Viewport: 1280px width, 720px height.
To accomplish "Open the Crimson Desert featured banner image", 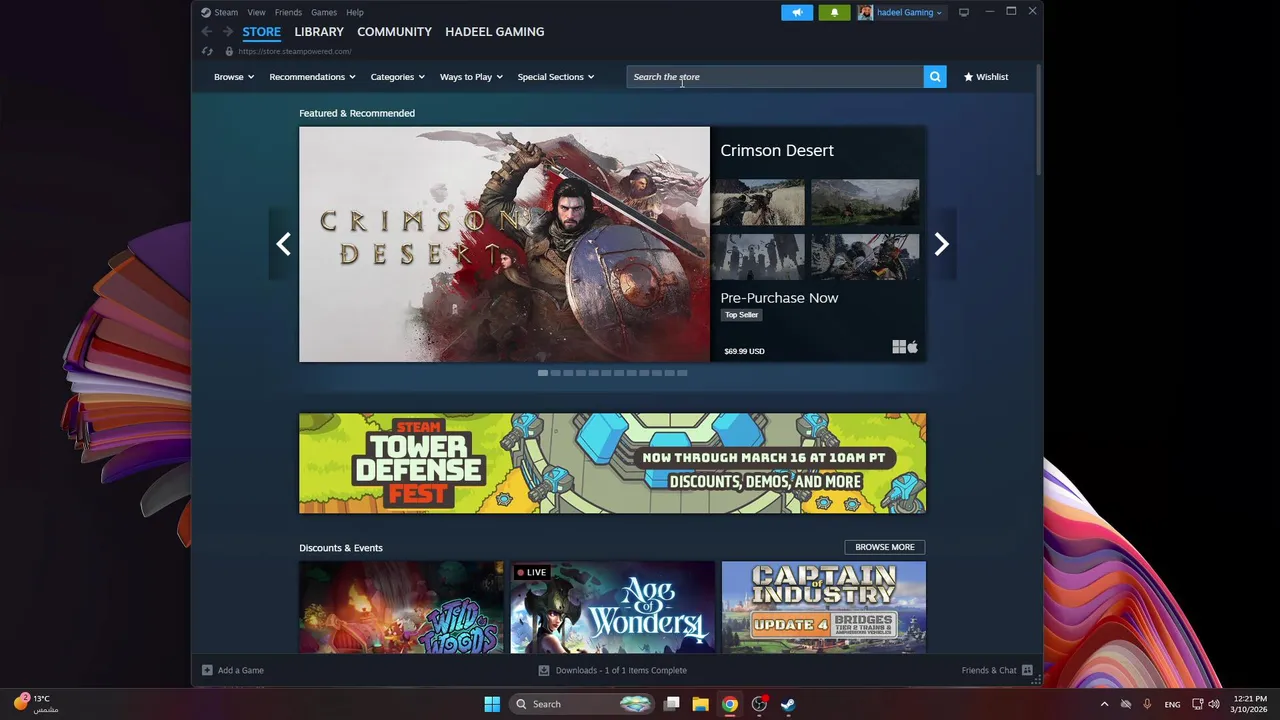I will click(x=504, y=244).
